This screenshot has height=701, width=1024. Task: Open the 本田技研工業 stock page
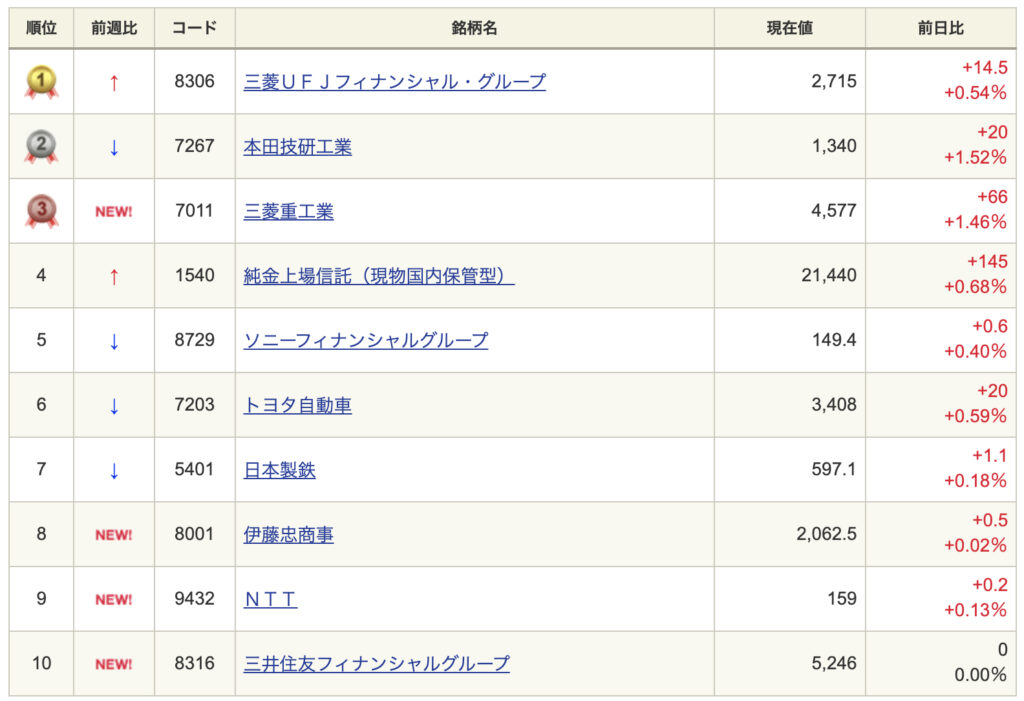(x=298, y=147)
